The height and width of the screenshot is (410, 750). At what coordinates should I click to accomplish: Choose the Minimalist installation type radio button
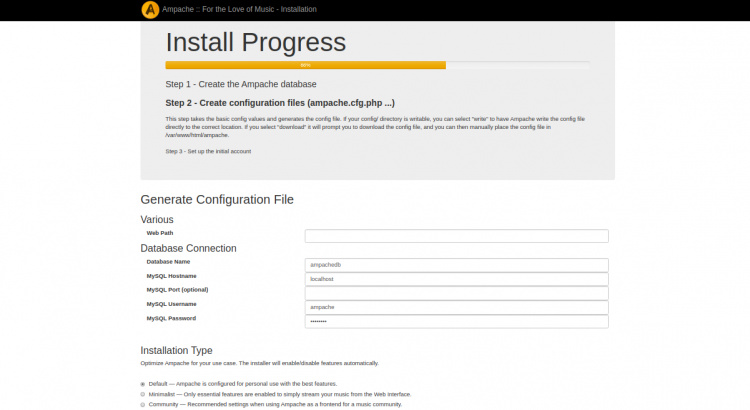click(x=143, y=394)
